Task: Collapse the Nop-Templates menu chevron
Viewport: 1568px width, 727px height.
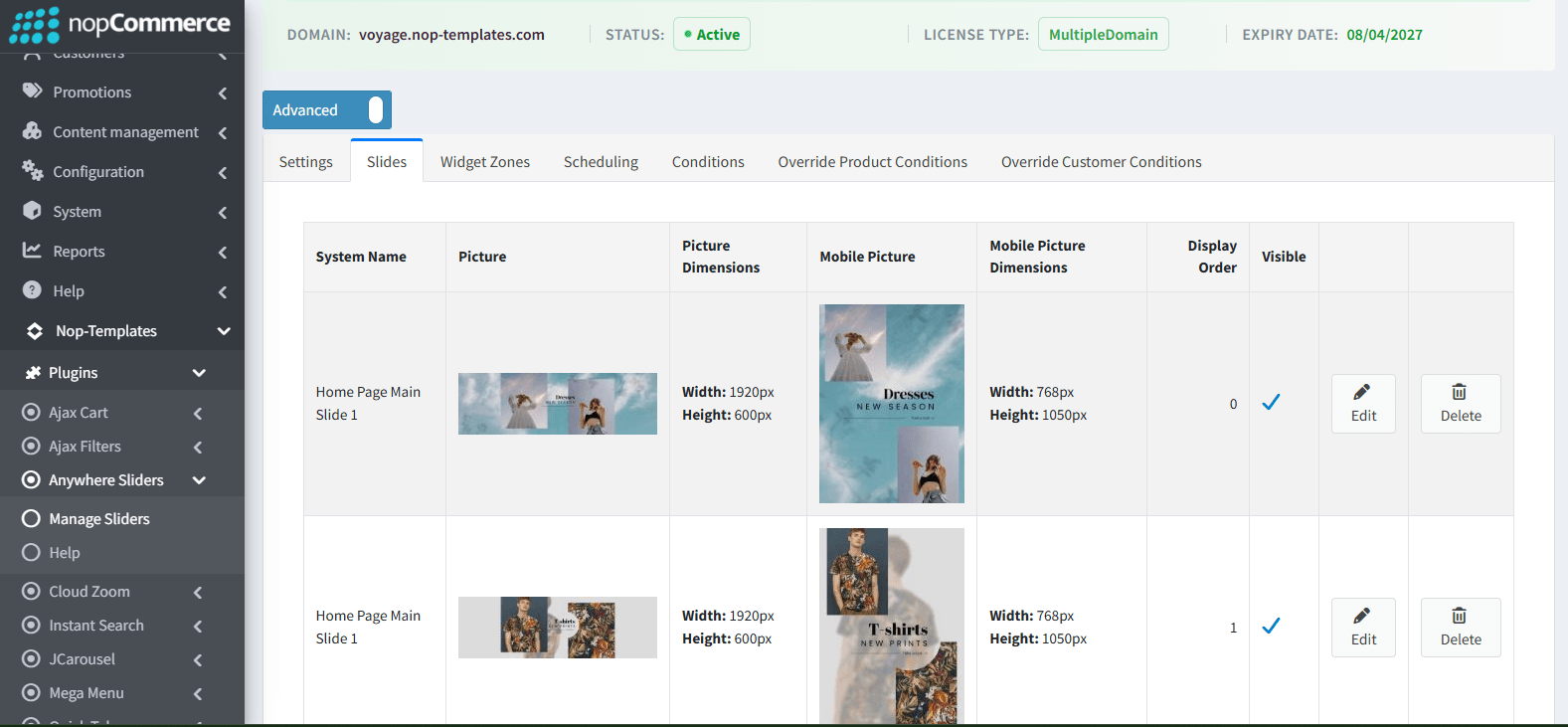Action: 224,331
